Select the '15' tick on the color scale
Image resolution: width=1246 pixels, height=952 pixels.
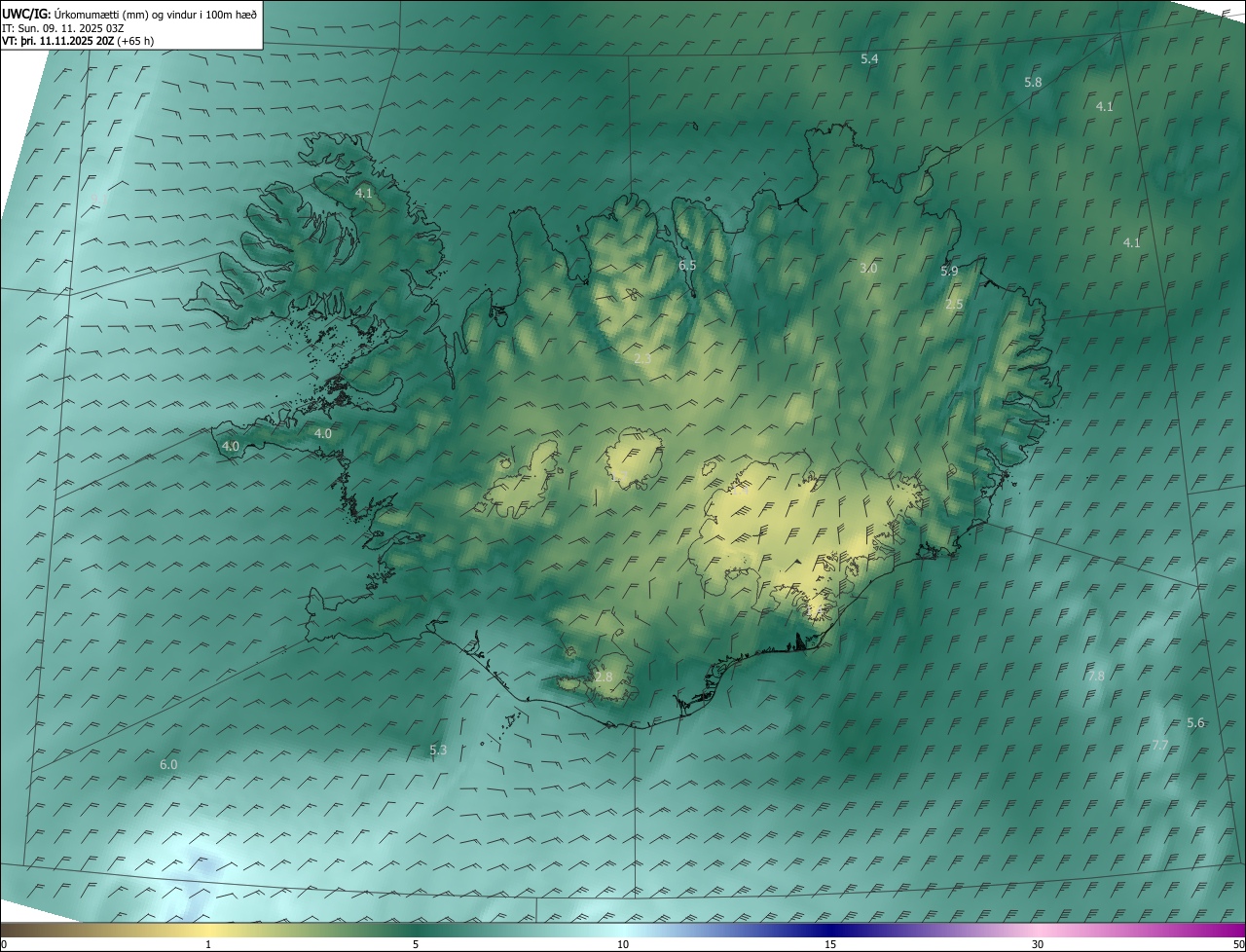tap(830, 944)
